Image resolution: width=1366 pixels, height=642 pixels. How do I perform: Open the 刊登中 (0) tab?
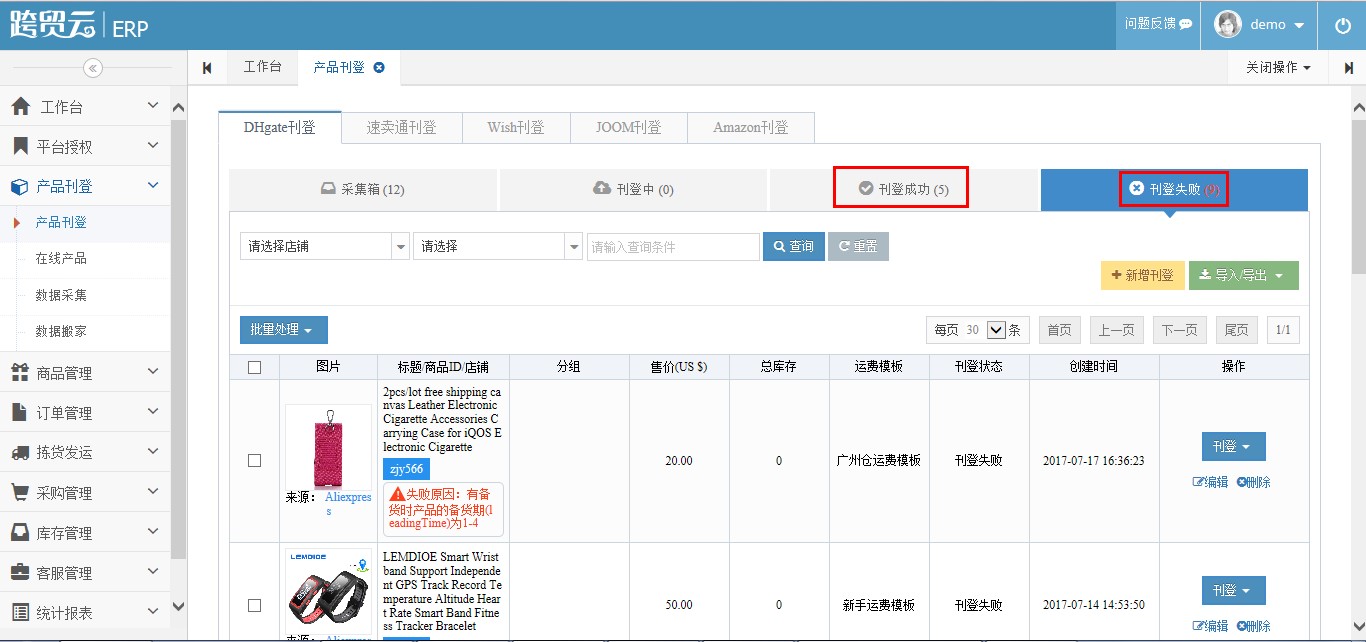pos(633,189)
